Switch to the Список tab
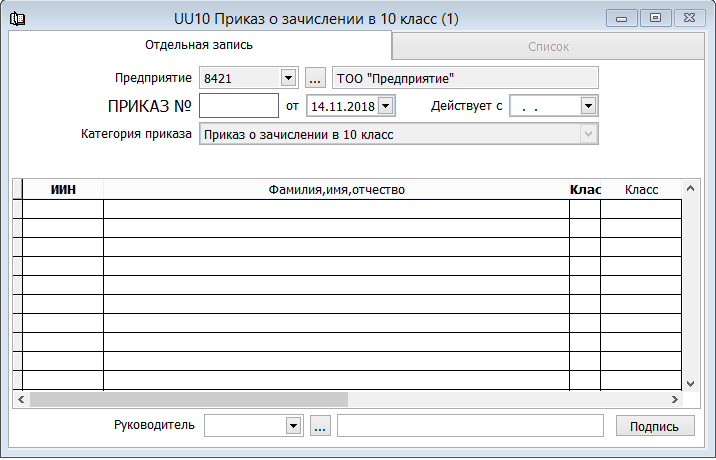The height and width of the screenshot is (460, 716). tap(548, 46)
